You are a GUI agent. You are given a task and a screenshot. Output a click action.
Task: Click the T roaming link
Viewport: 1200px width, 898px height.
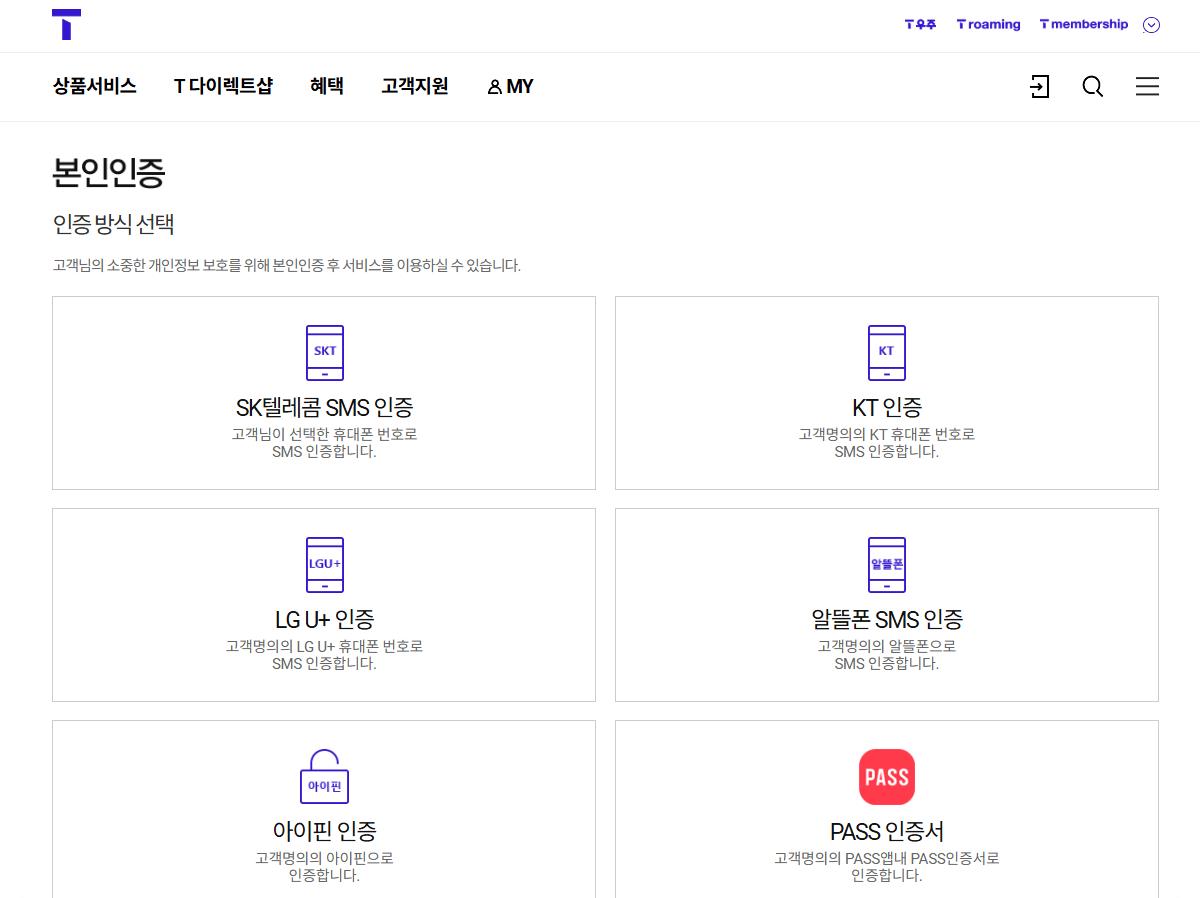point(988,24)
